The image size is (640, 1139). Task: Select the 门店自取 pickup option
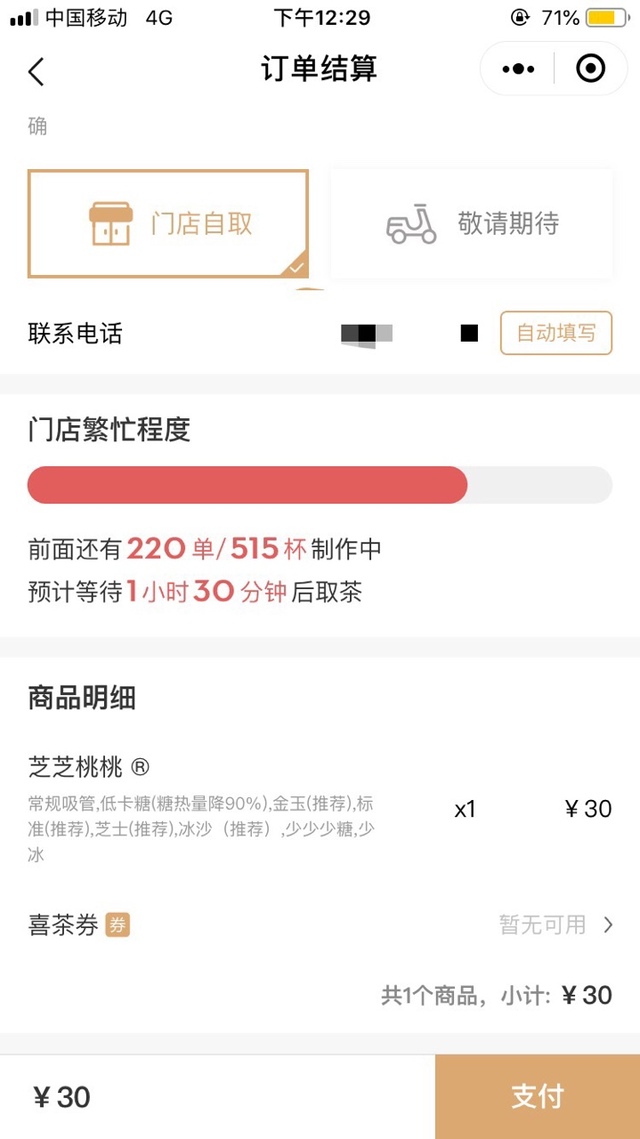click(x=168, y=224)
